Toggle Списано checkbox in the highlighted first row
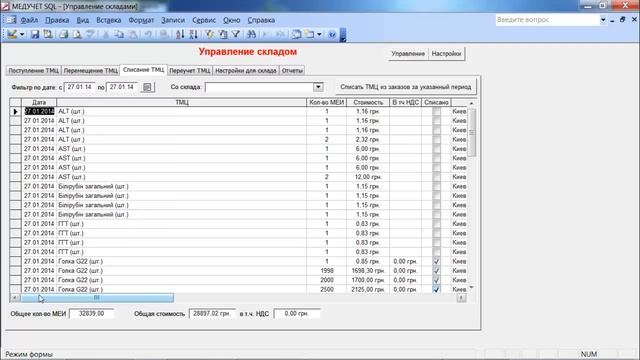640x360 pixels. [x=436, y=111]
